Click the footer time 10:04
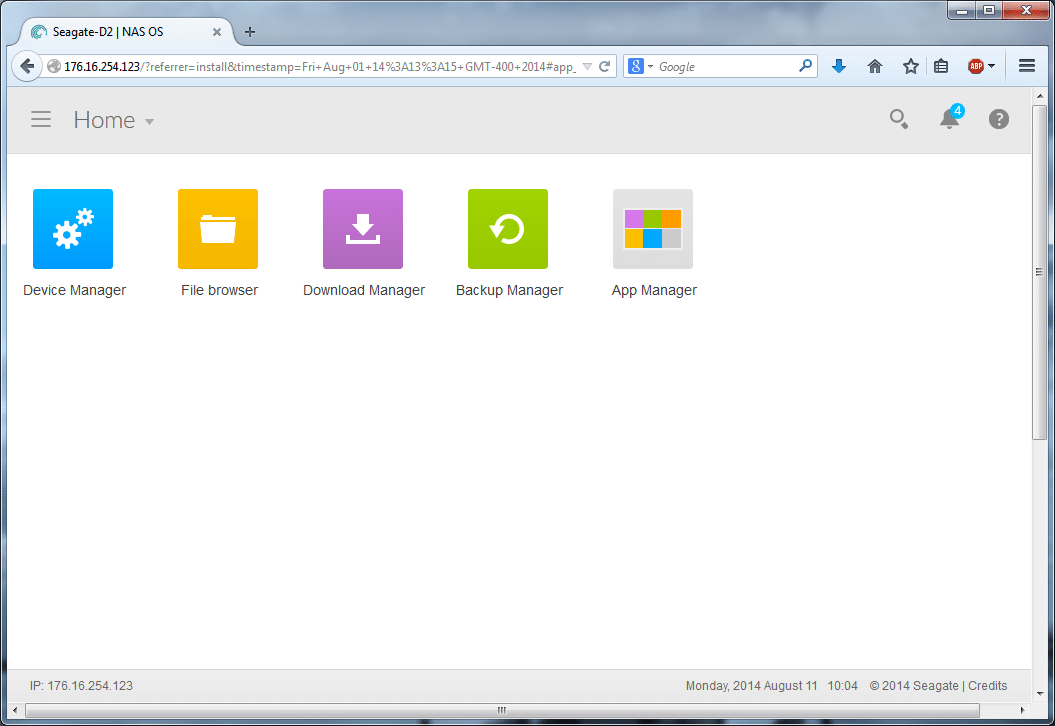 (x=842, y=686)
